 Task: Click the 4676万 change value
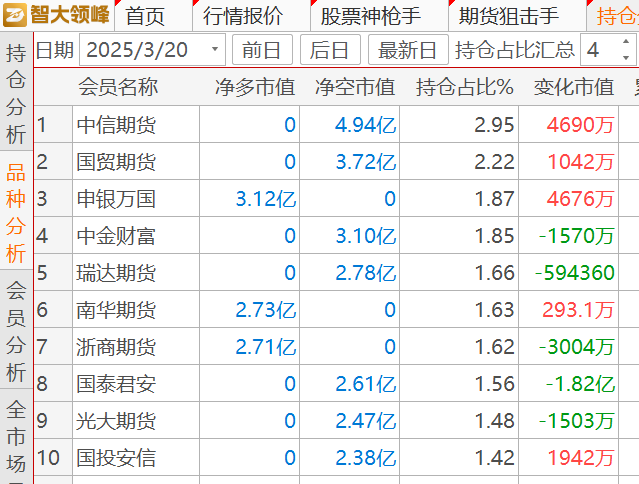580,199
